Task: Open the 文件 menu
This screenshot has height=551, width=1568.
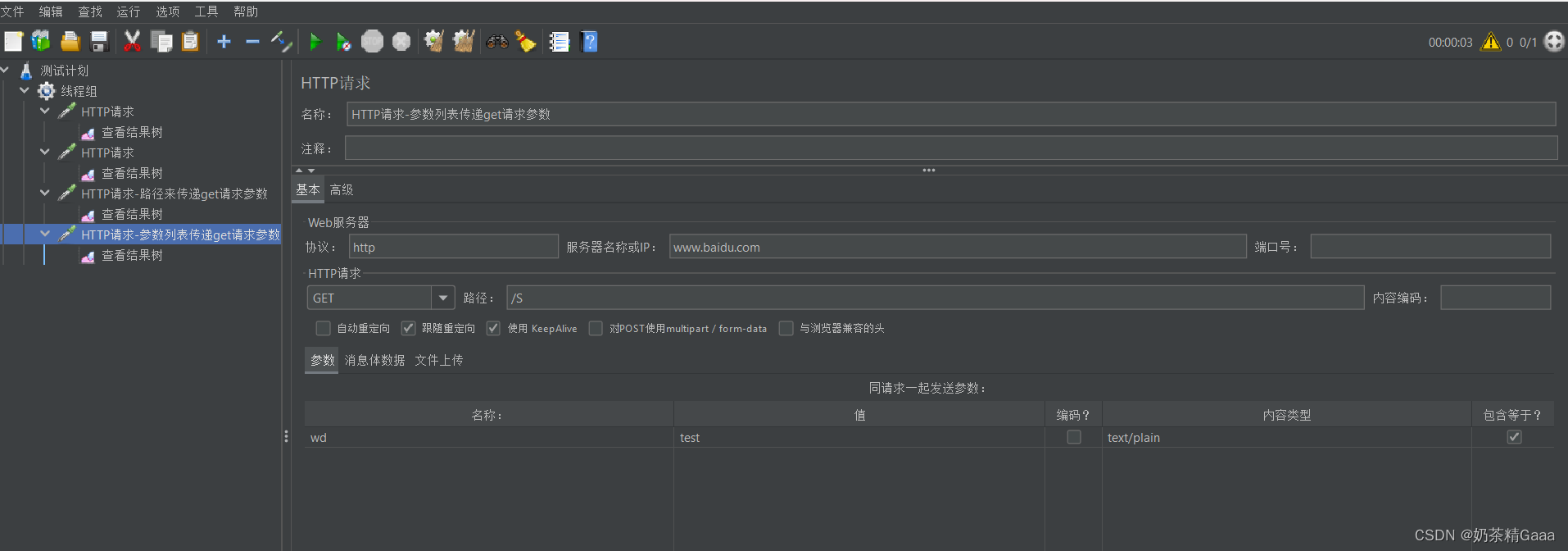Action: point(12,11)
